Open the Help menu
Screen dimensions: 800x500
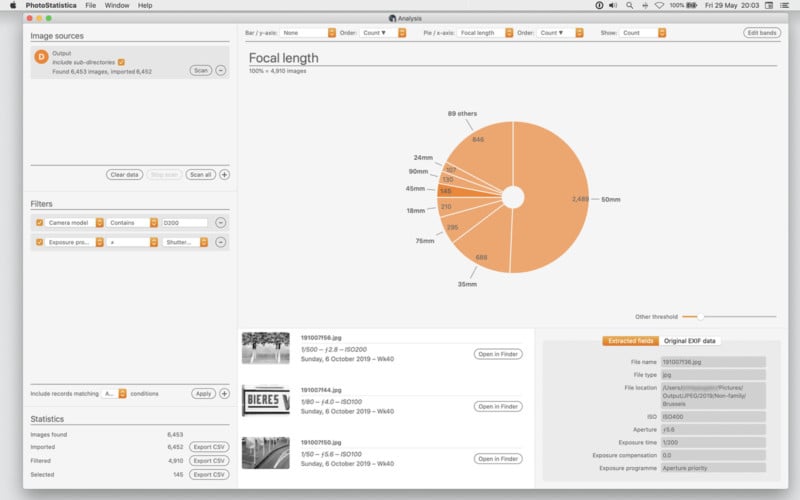tap(145, 5)
